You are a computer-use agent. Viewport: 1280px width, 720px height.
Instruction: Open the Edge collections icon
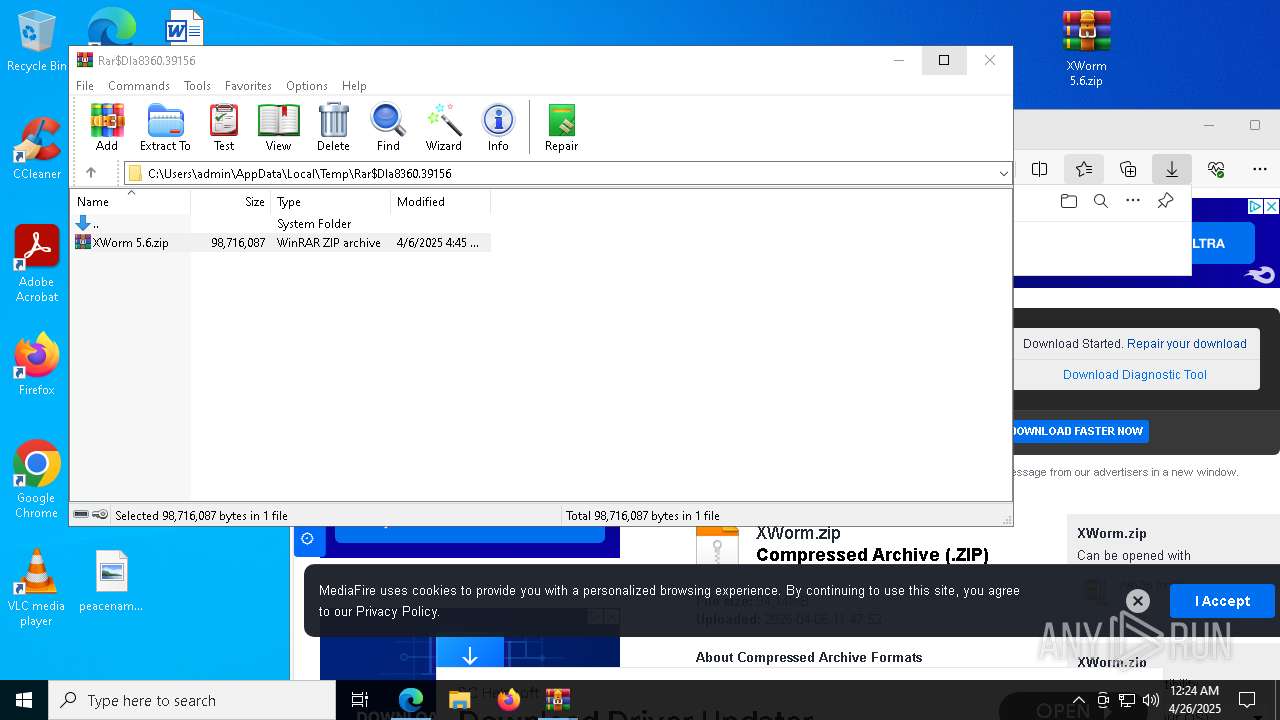coord(1128,169)
